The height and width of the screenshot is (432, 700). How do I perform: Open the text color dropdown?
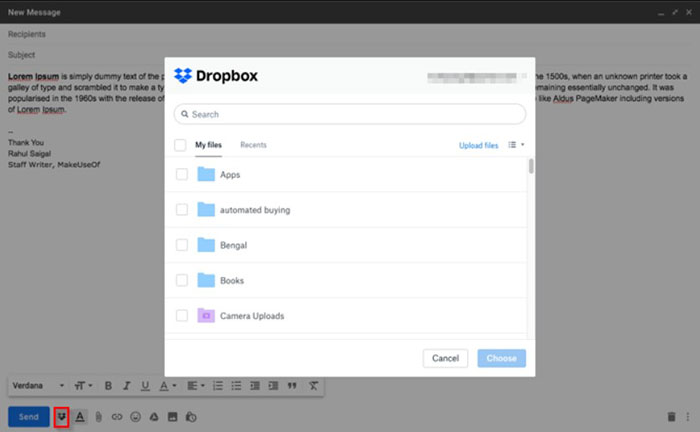click(x=168, y=385)
